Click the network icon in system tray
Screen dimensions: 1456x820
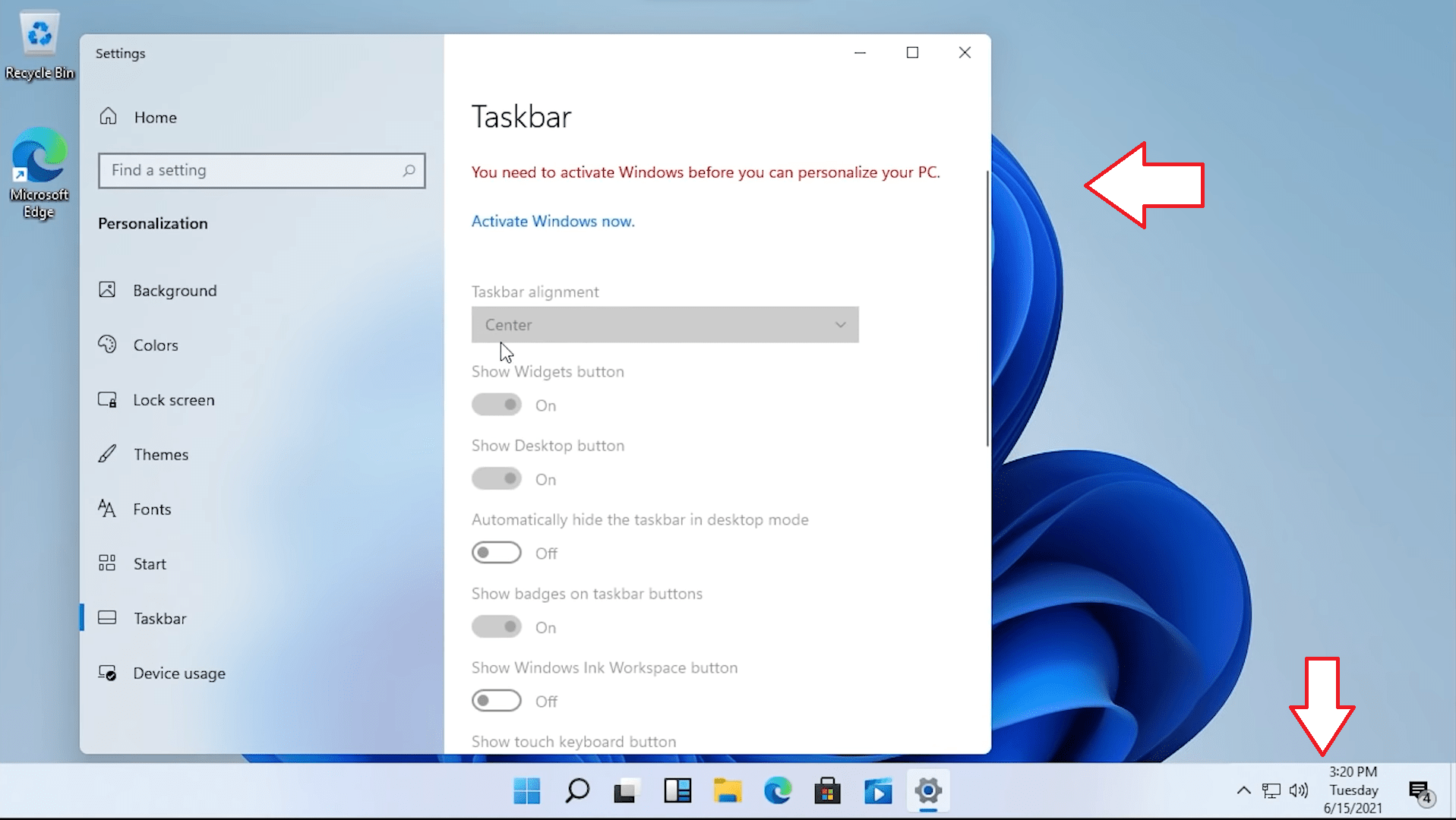click(1271, 791)
